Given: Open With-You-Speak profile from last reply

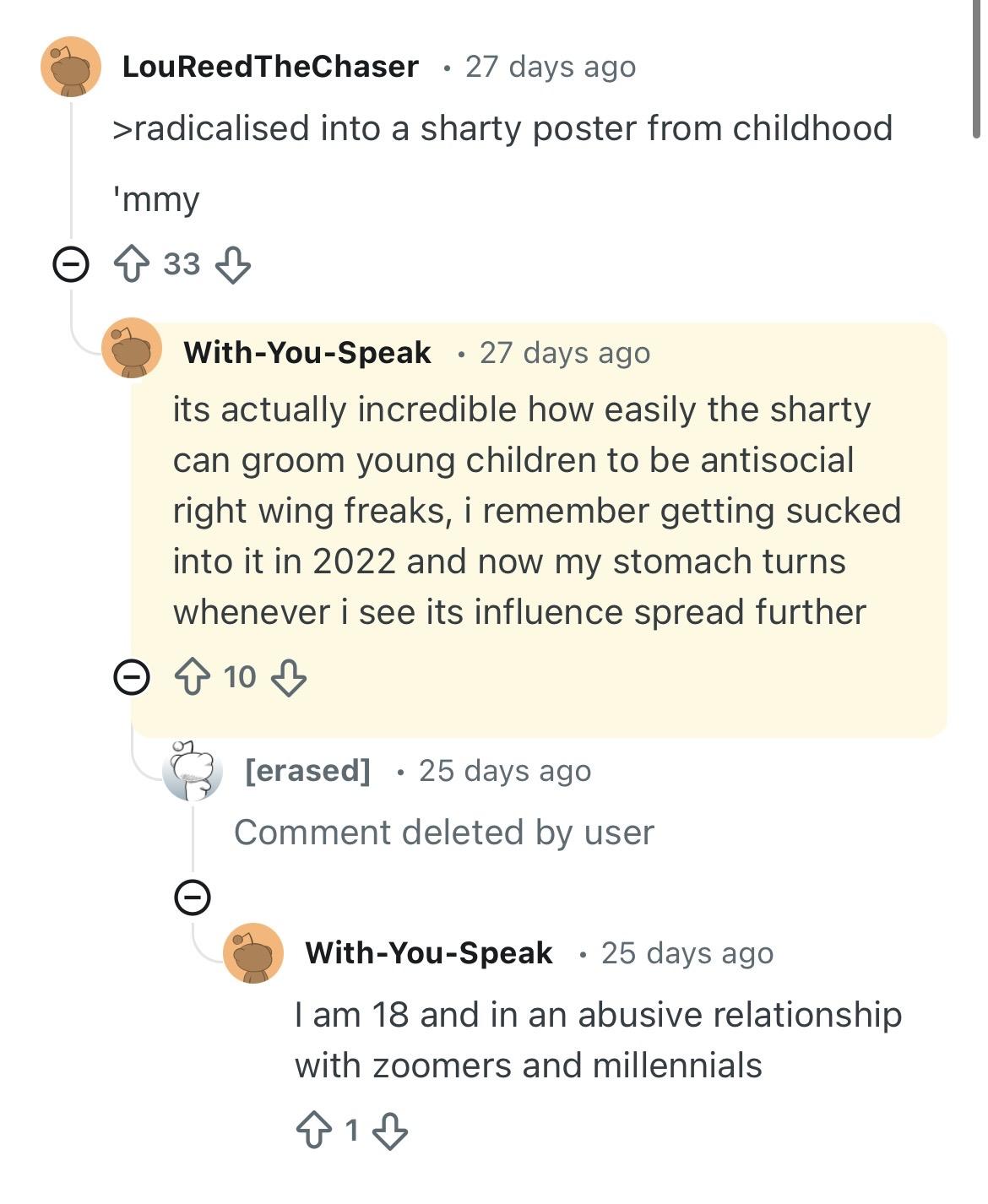Looking at the screenshot, I should coord(429,952).
